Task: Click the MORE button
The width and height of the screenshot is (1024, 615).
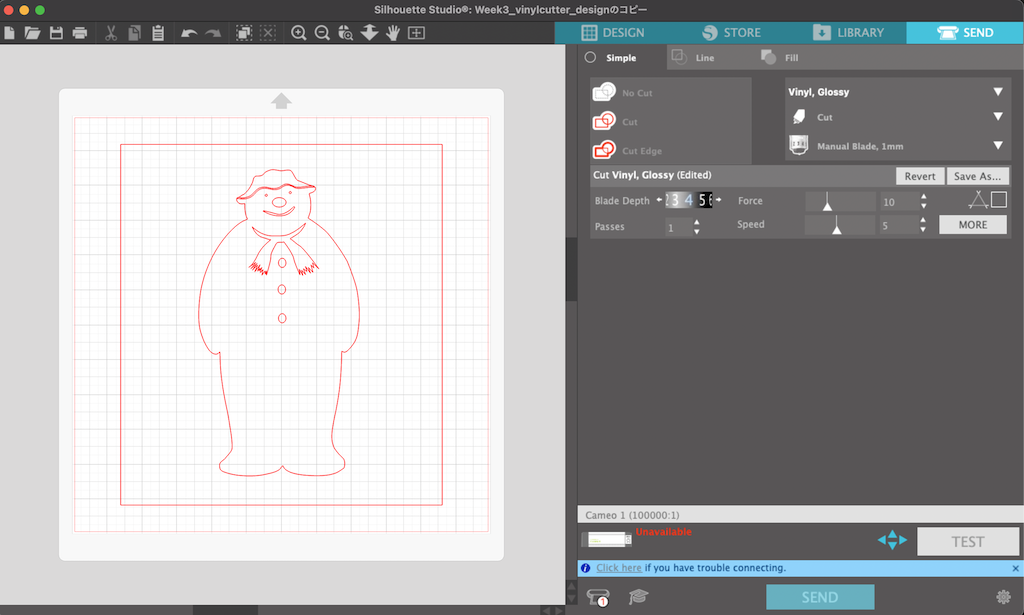Action: pyautogui.click(x=972, y=225)
